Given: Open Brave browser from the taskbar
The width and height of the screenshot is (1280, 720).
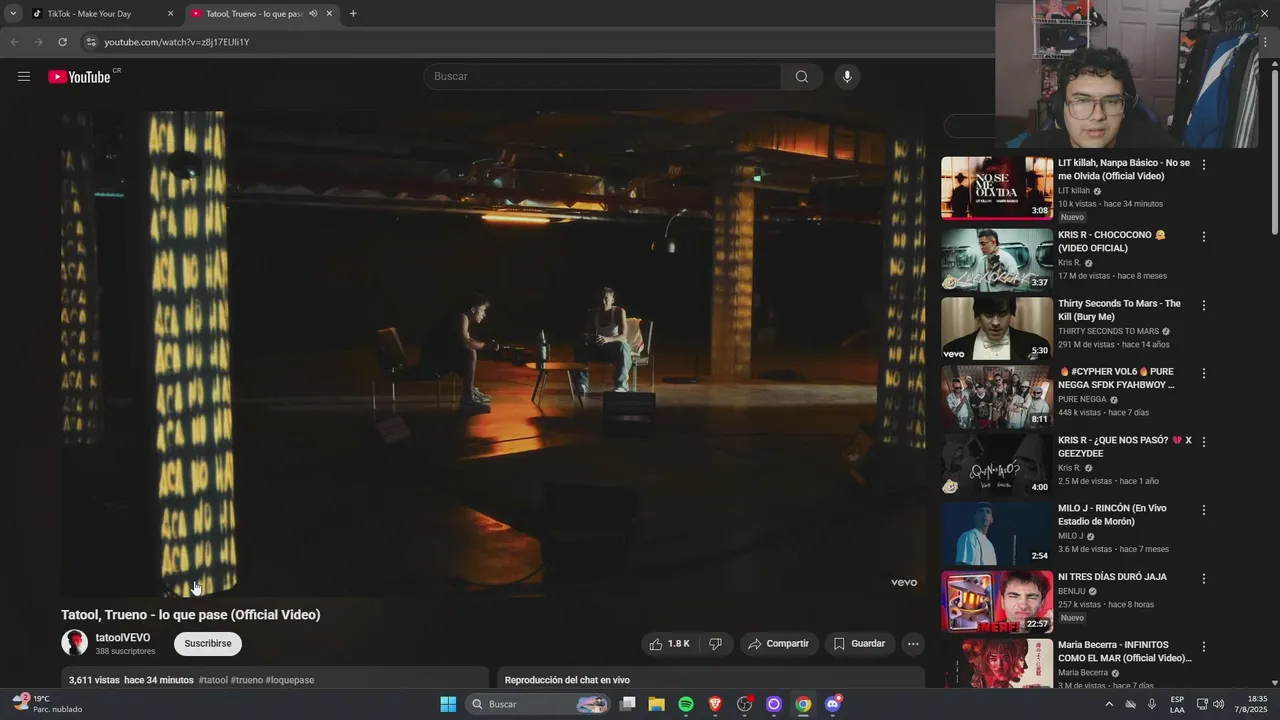Looking at the screenshot, I should click(715, 704).
